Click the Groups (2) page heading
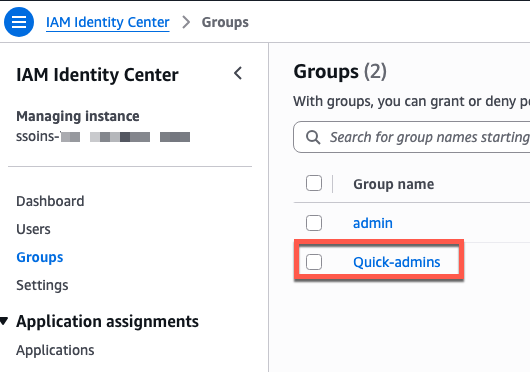This screenshot has width=530, height=372. coord(340,72)
